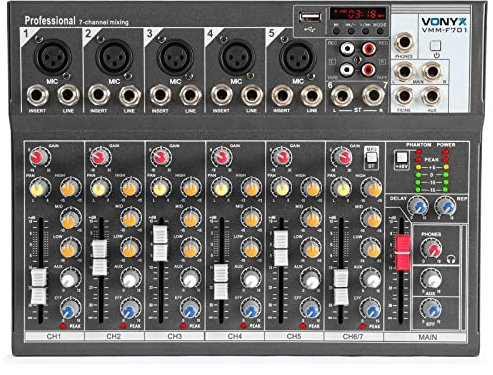The height and width of the screenshot is (375, 493).
Task: Click the channel 4 INSERT jack
Action: [222, 95]
